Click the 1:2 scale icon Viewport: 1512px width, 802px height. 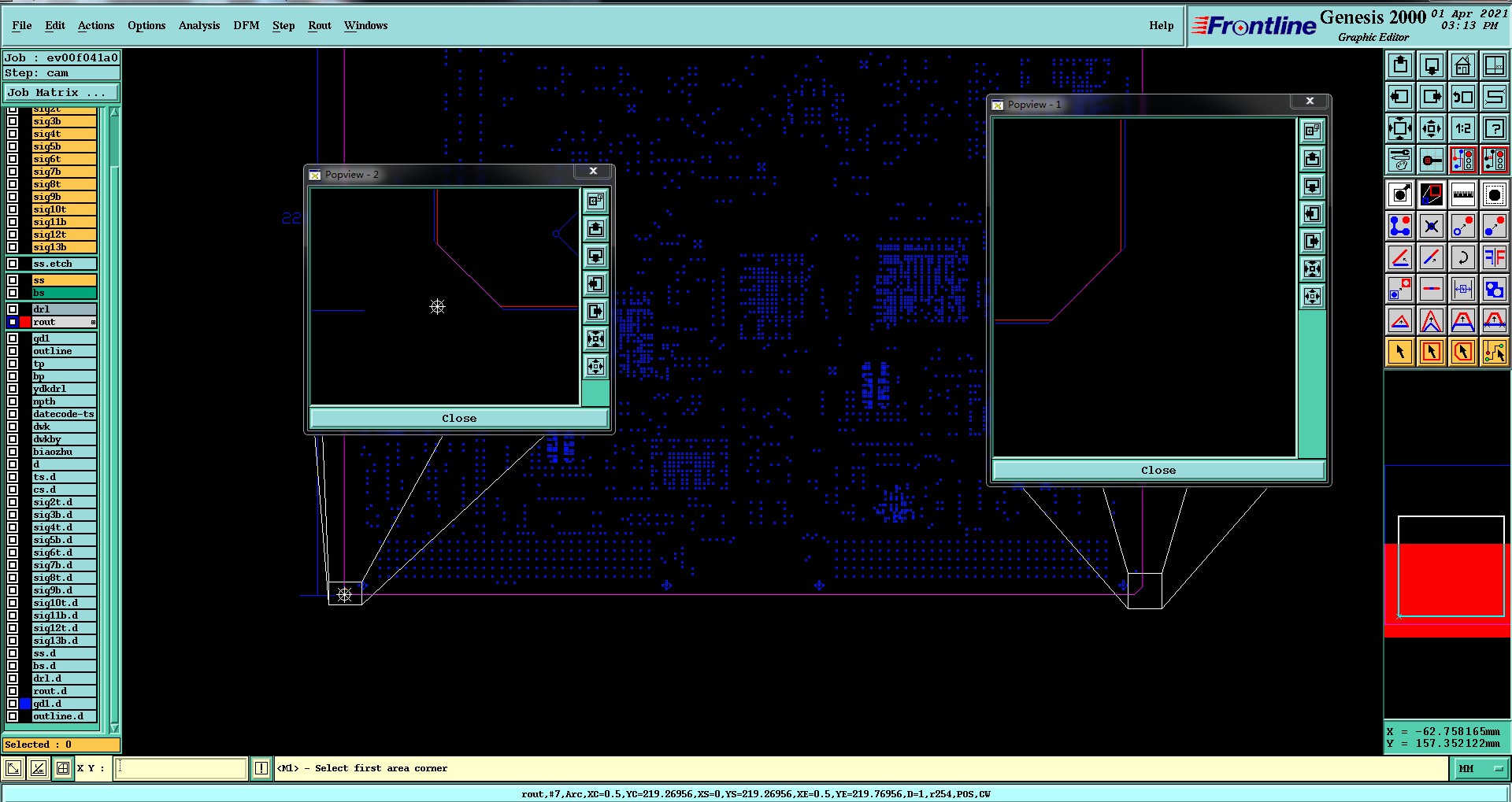(1463, 128)
